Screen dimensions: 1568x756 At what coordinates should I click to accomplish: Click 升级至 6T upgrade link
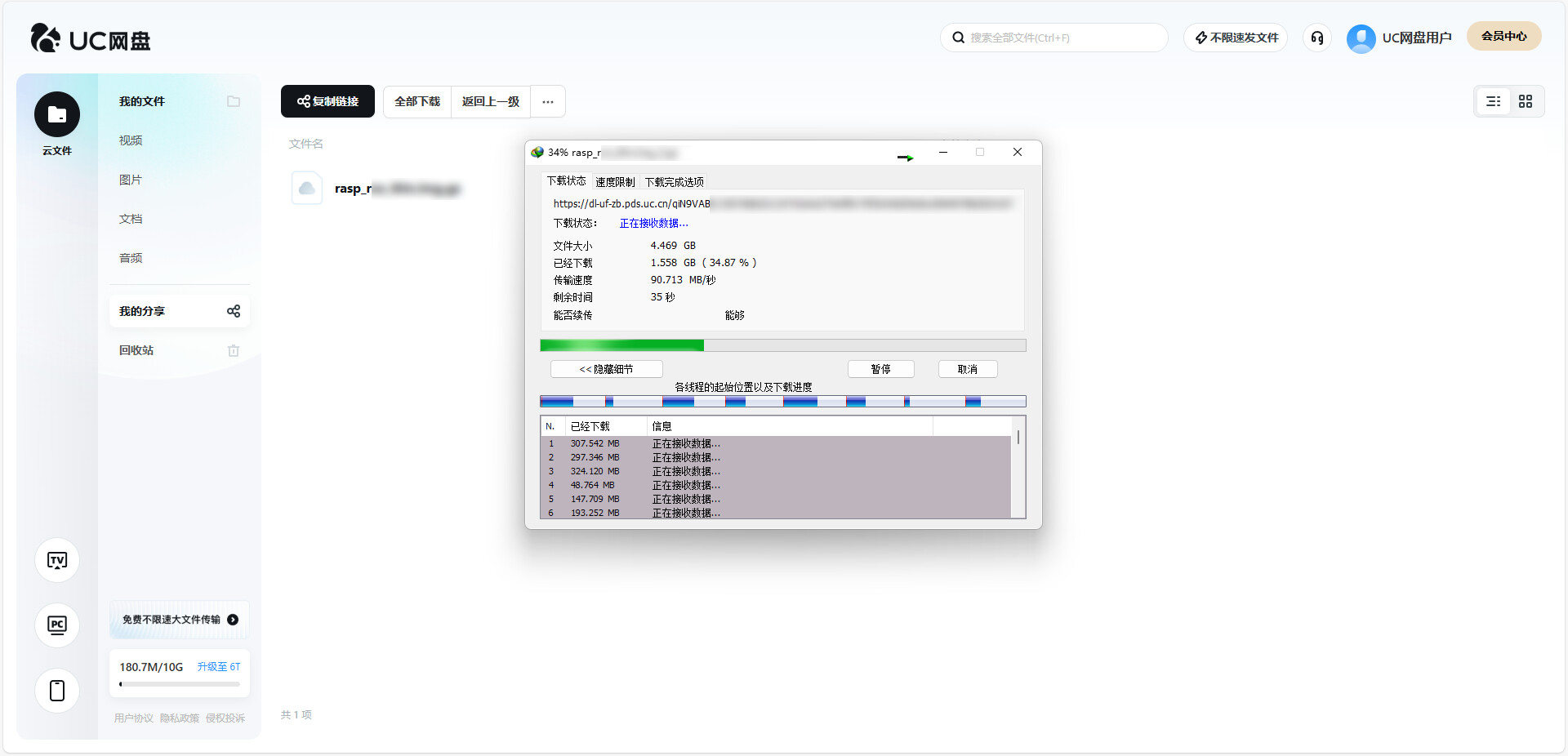pyautogui.click(x=219, y=667)
